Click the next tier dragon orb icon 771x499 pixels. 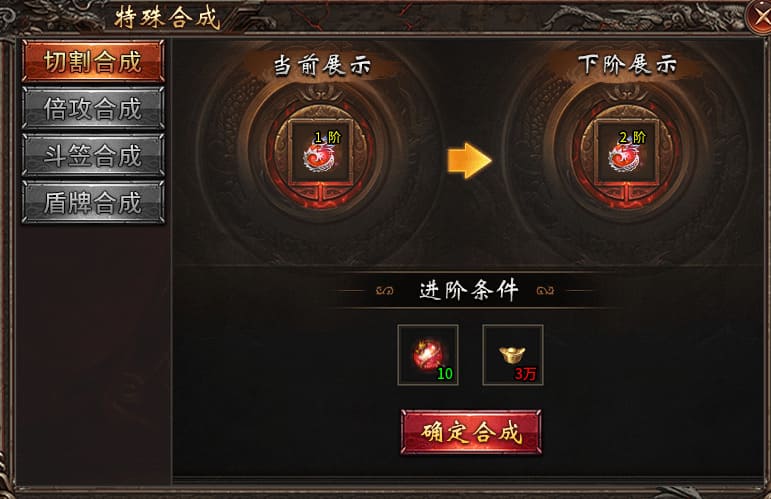click(x=625, y=152)
